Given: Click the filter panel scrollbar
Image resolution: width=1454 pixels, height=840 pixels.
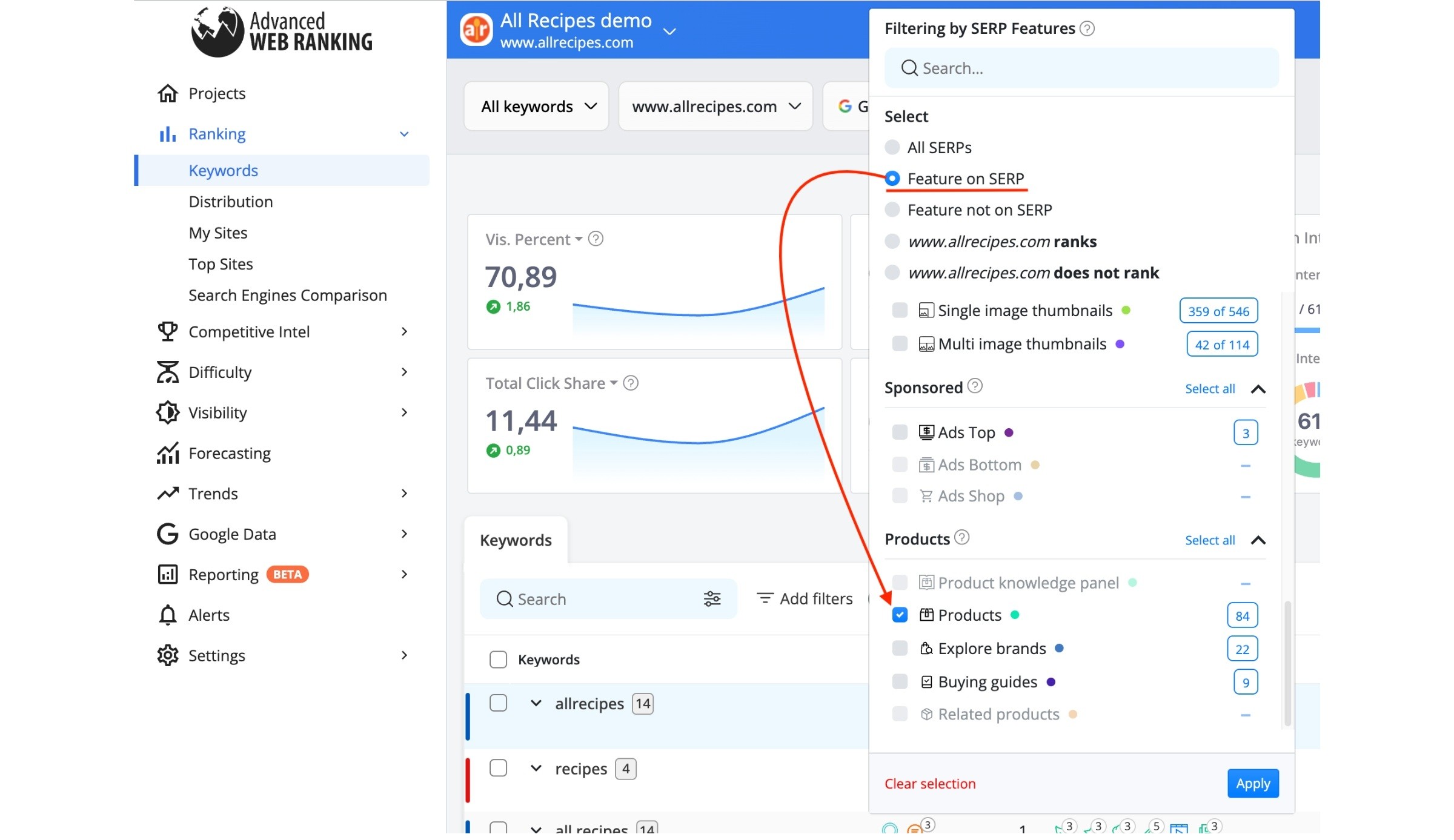Looking at the screenshot, I should (x=1288, y=664).
